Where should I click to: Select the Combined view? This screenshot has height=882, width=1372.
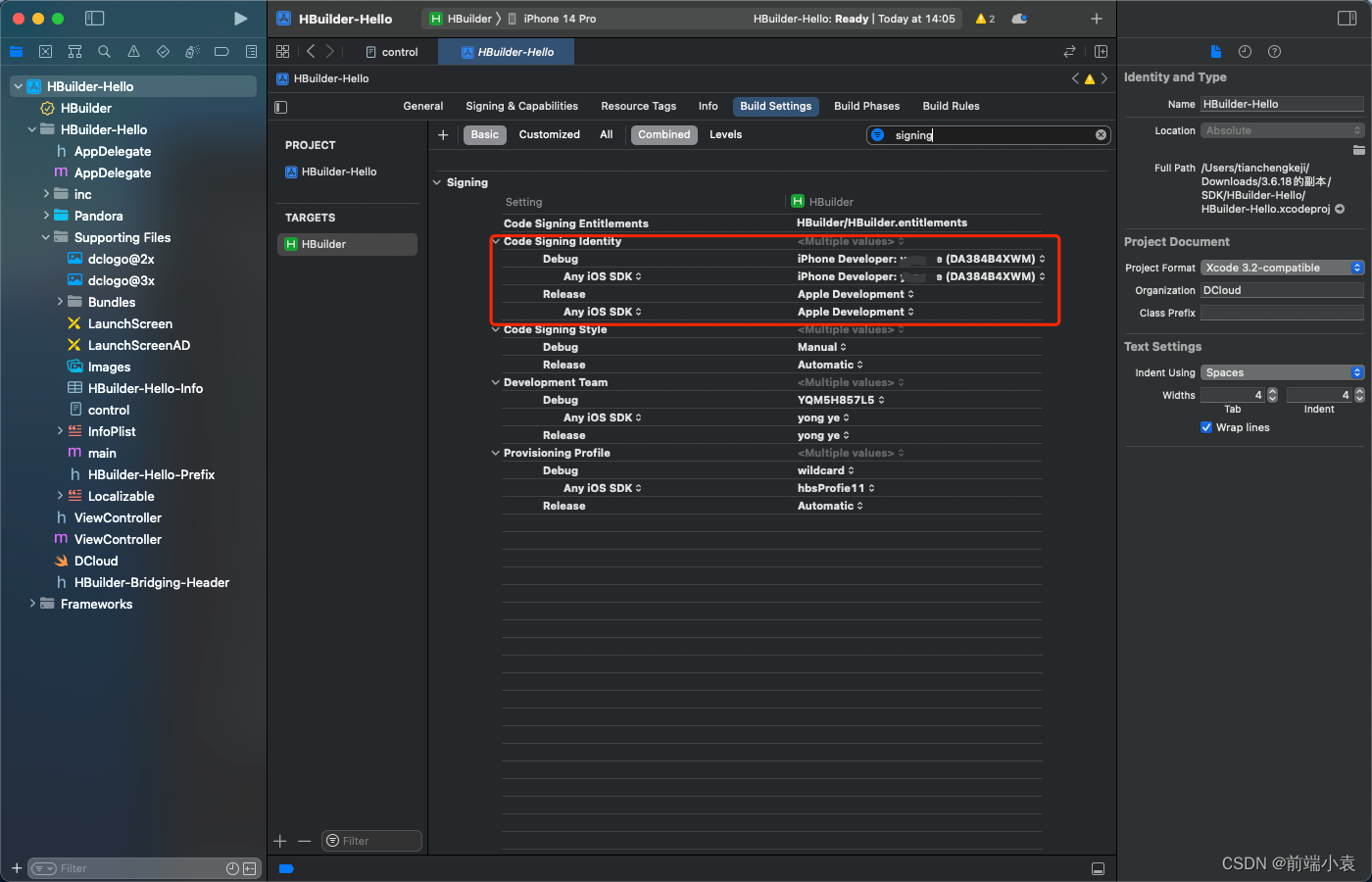click(x=664, y=135)
